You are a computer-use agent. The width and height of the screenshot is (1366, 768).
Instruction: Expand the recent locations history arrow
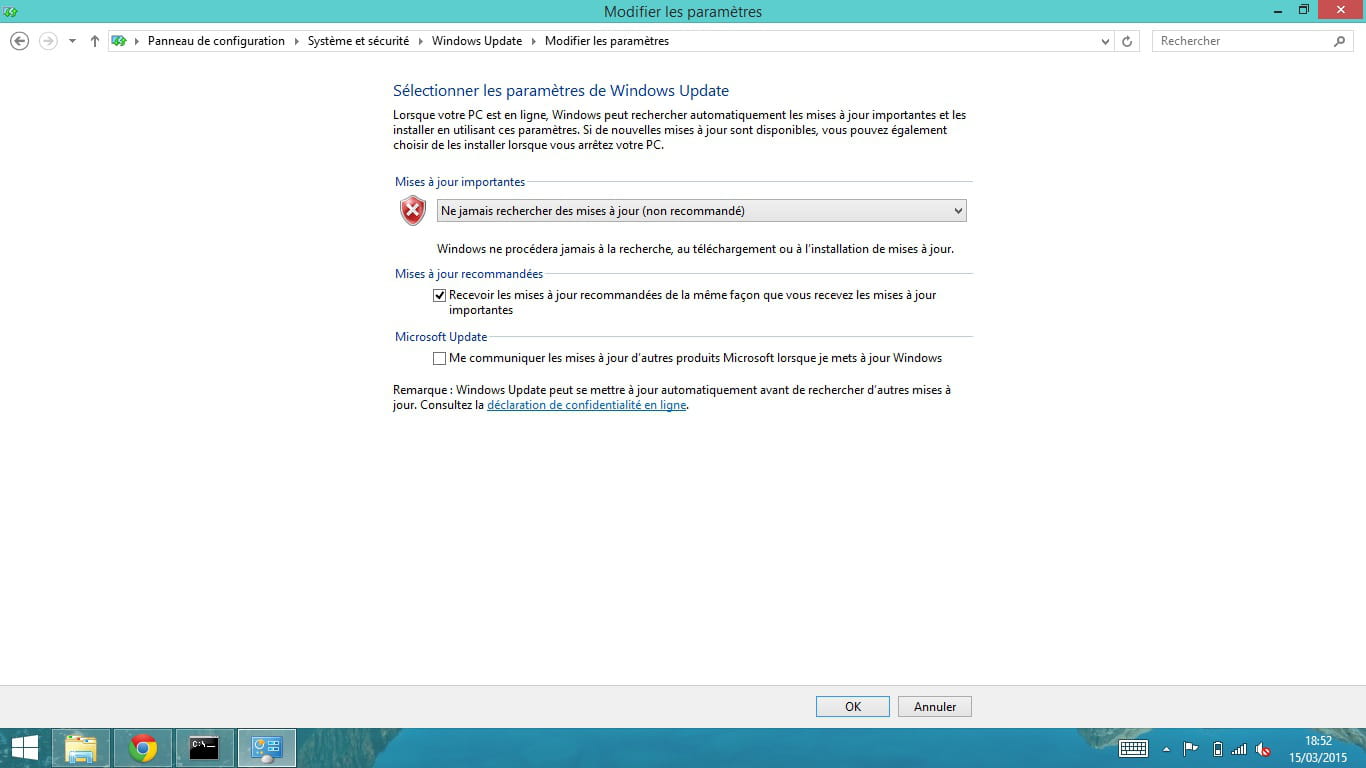point(72,41)
